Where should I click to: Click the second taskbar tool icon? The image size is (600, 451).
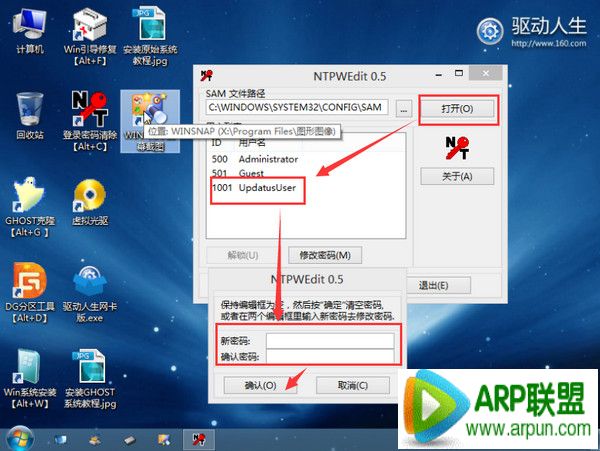95,440
